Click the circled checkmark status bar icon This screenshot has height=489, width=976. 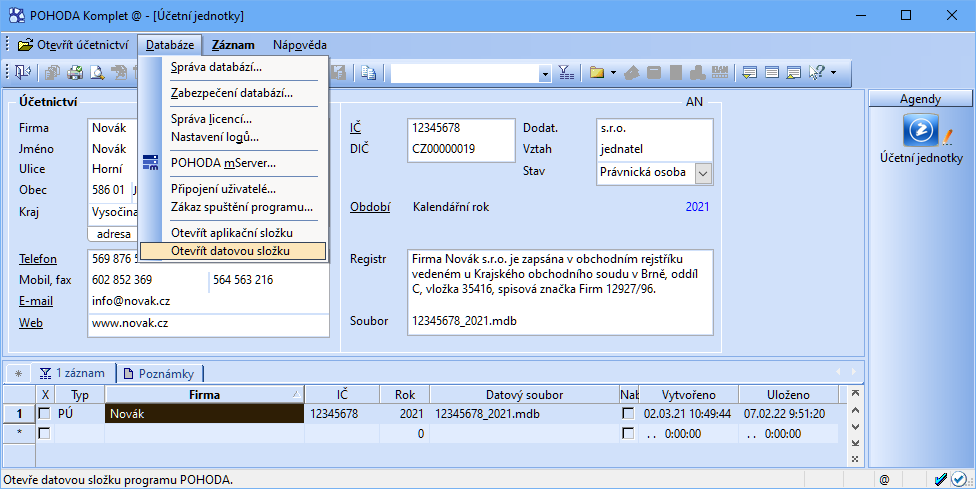pos(959,479)
